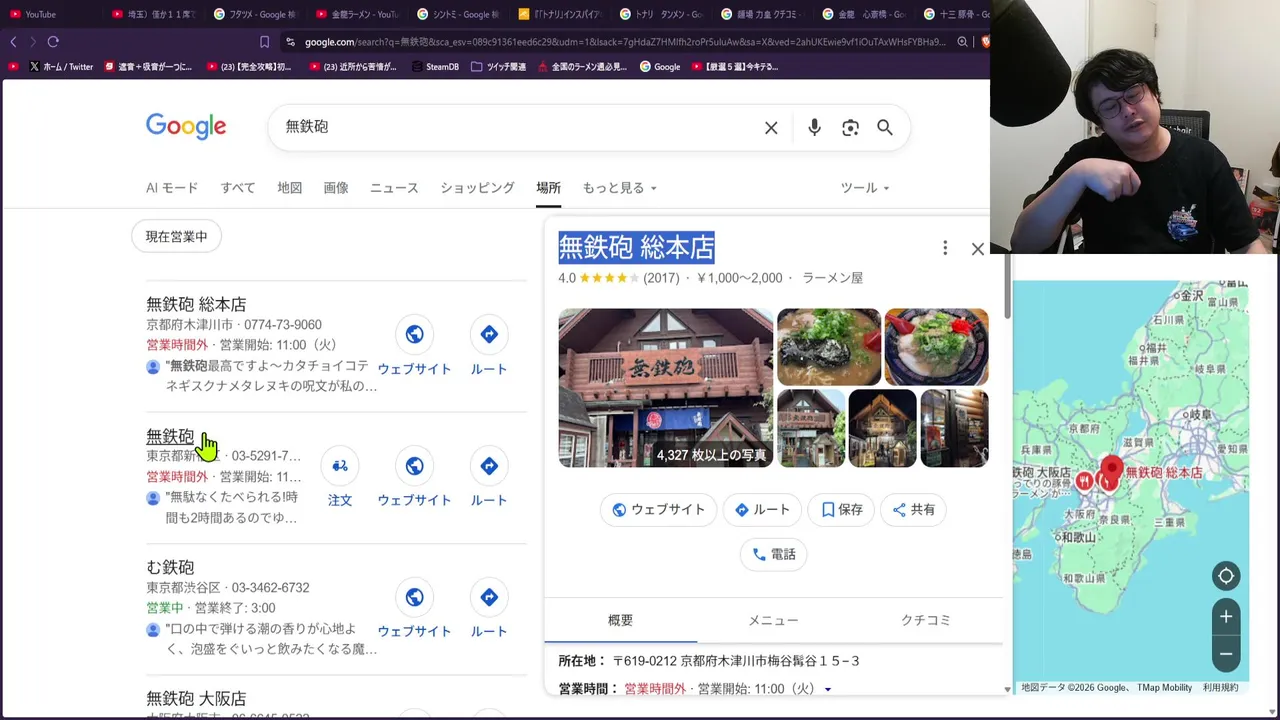Switch to 地図 search tab
Viewport: 1280px width, 720px height.
click(x=290, y=188)
